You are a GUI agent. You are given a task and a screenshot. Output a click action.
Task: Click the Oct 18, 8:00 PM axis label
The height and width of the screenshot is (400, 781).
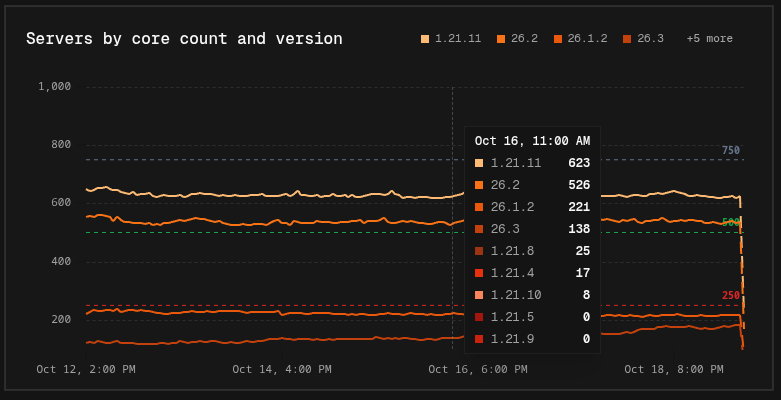tap(674, 370)
